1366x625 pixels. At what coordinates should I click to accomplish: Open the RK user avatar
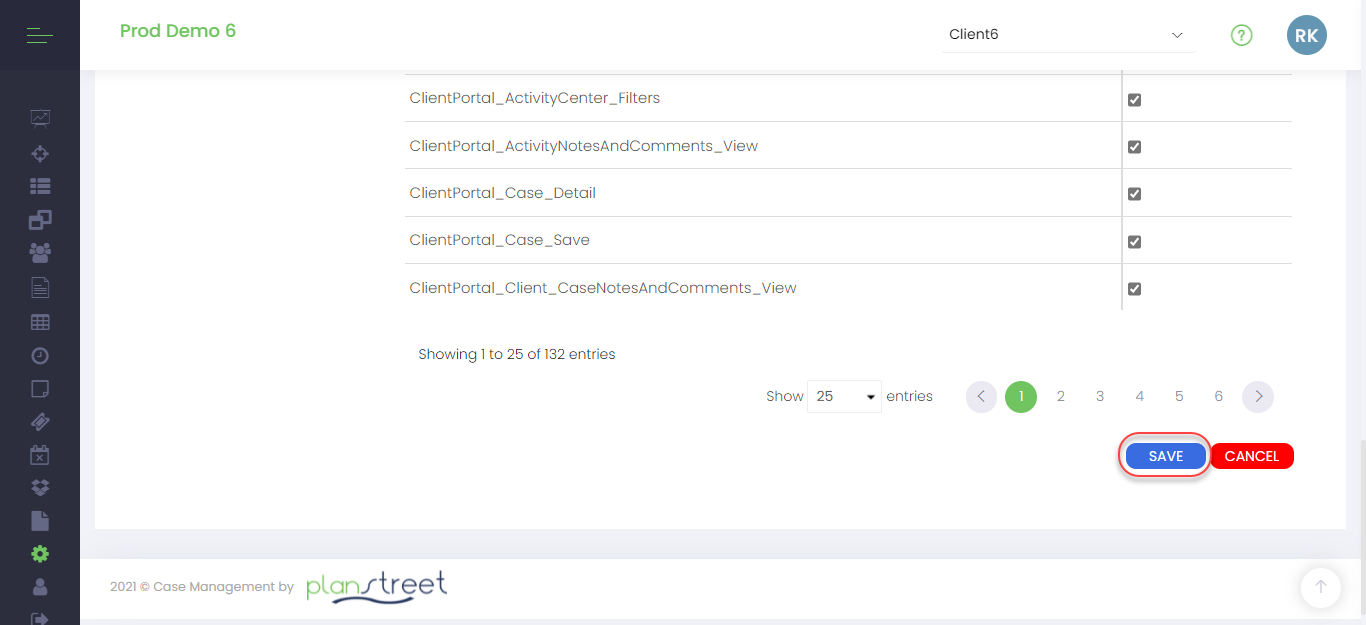(1306, 35)
